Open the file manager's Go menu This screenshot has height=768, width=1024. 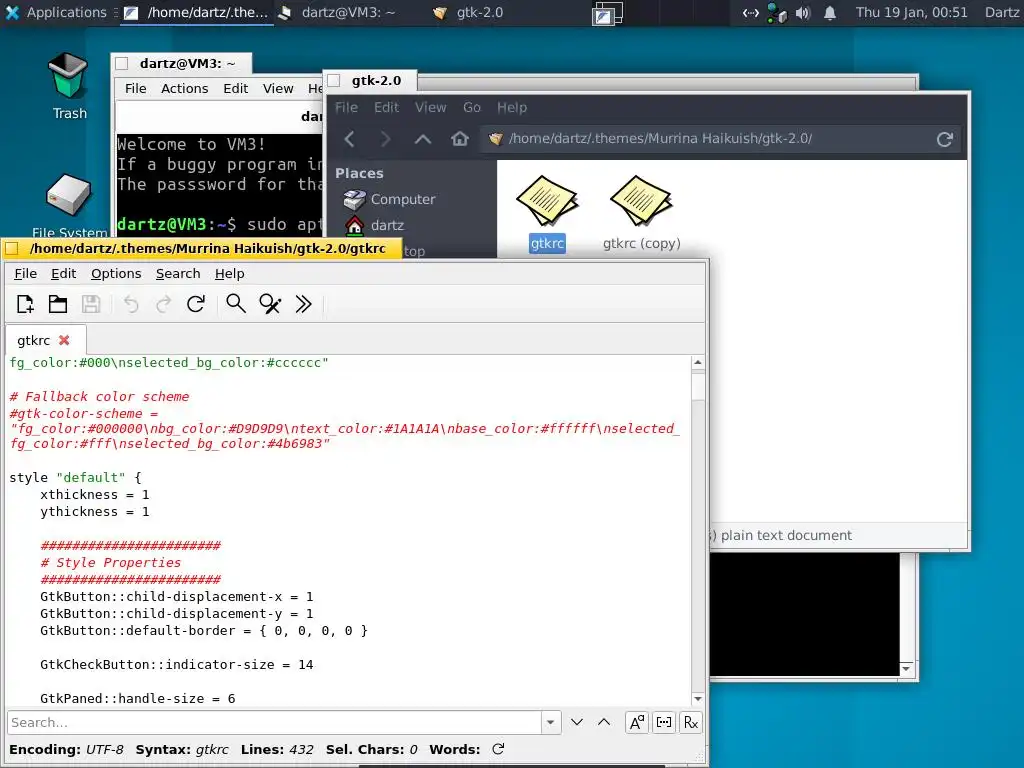(472, 107)
